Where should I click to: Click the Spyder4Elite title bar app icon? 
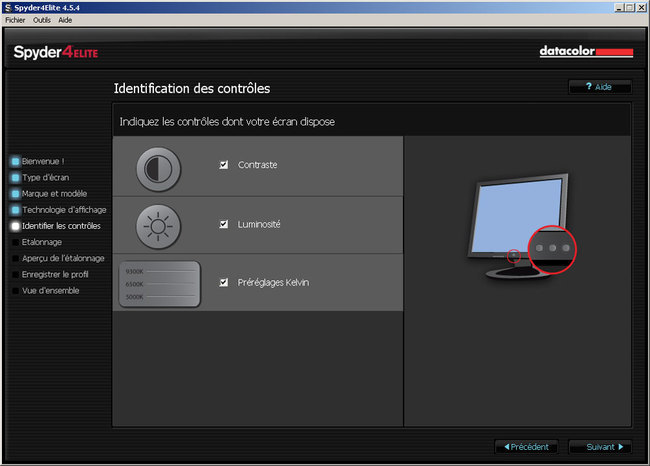coord(8,8)
